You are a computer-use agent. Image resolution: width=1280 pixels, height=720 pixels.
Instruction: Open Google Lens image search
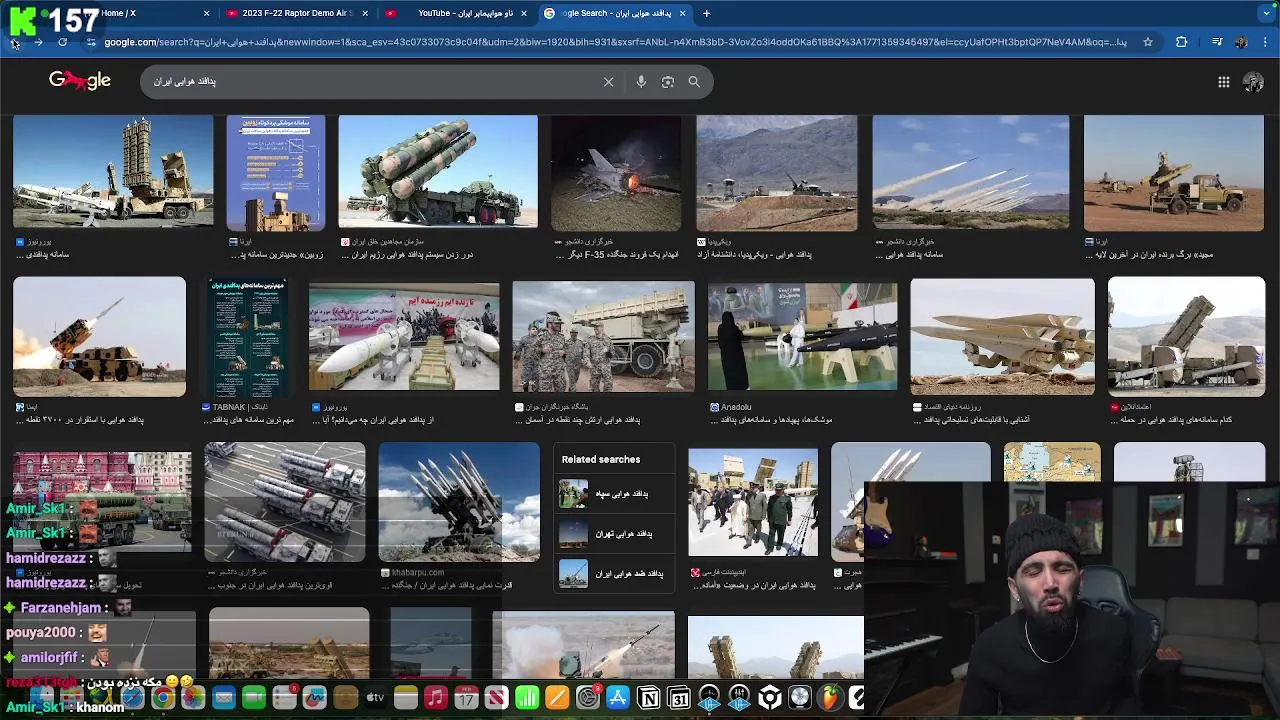click(x=668, y=82)
